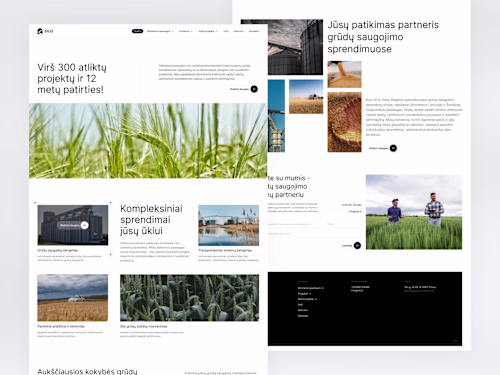Open the pouring grain photo
The image size is (500, 375).
(x=344, y=74)
